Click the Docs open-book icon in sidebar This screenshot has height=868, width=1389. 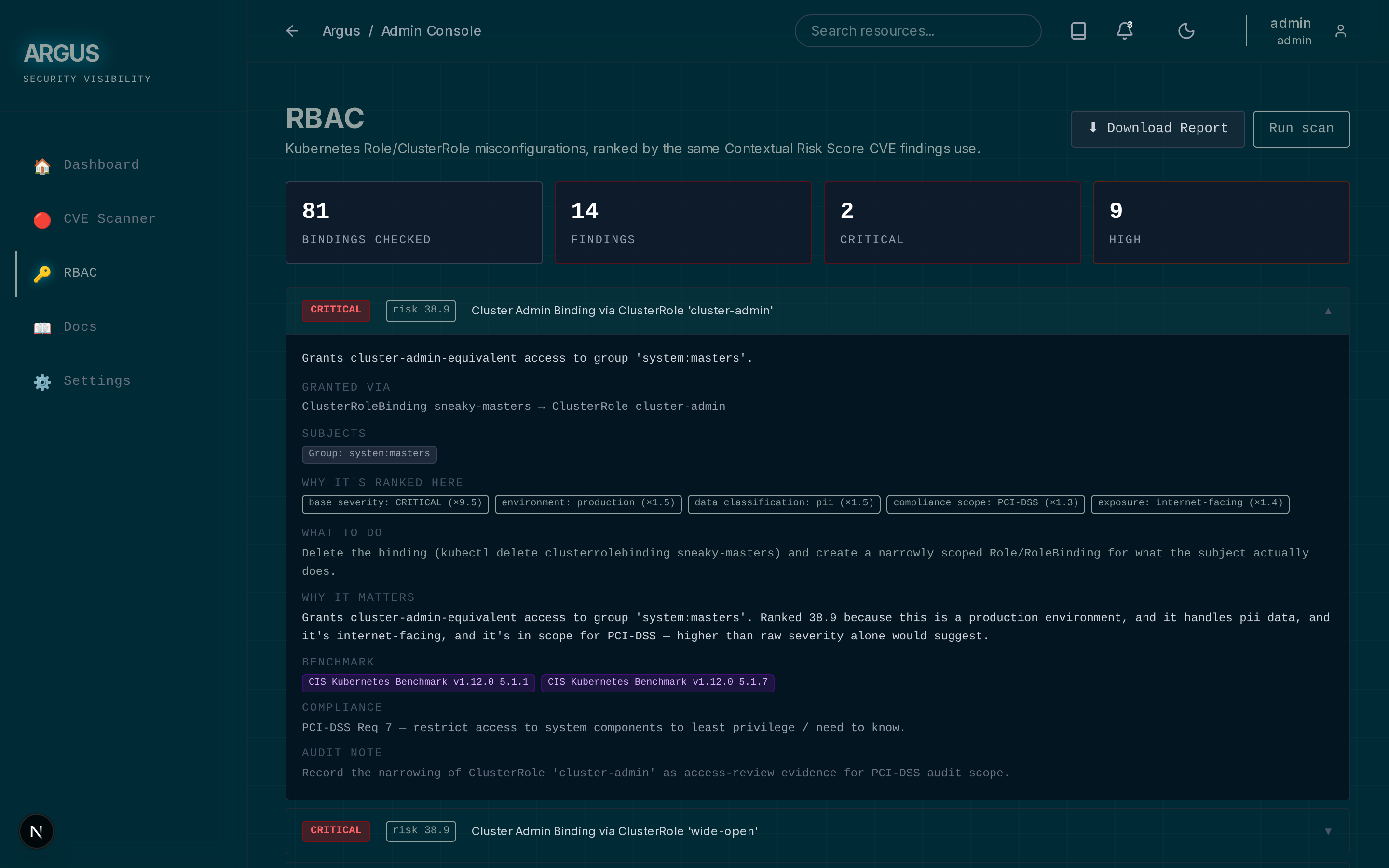pos(42,328)
